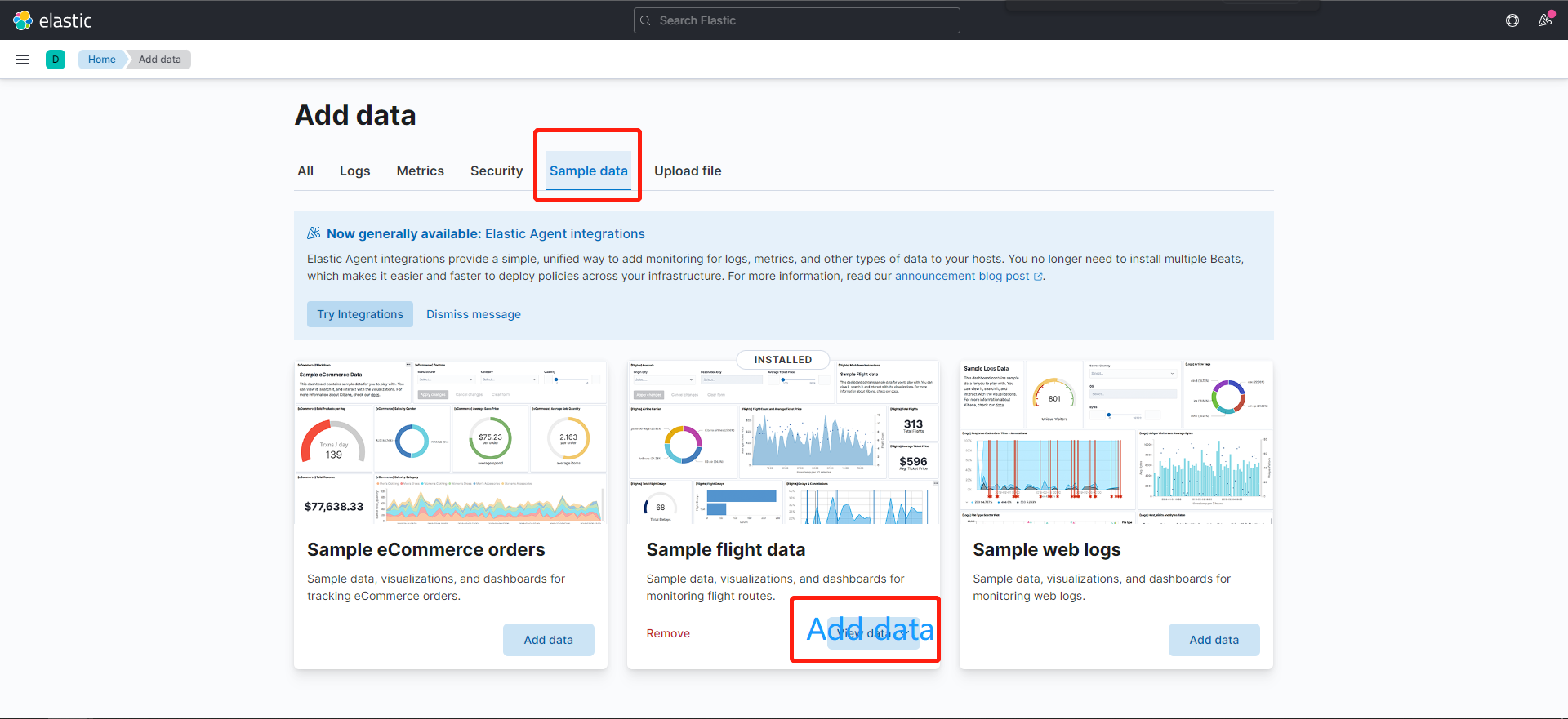Viewport: 1568px width, 719px height.
Task: Click the Elastic Agent callout icon
Action: pos(314,233)
